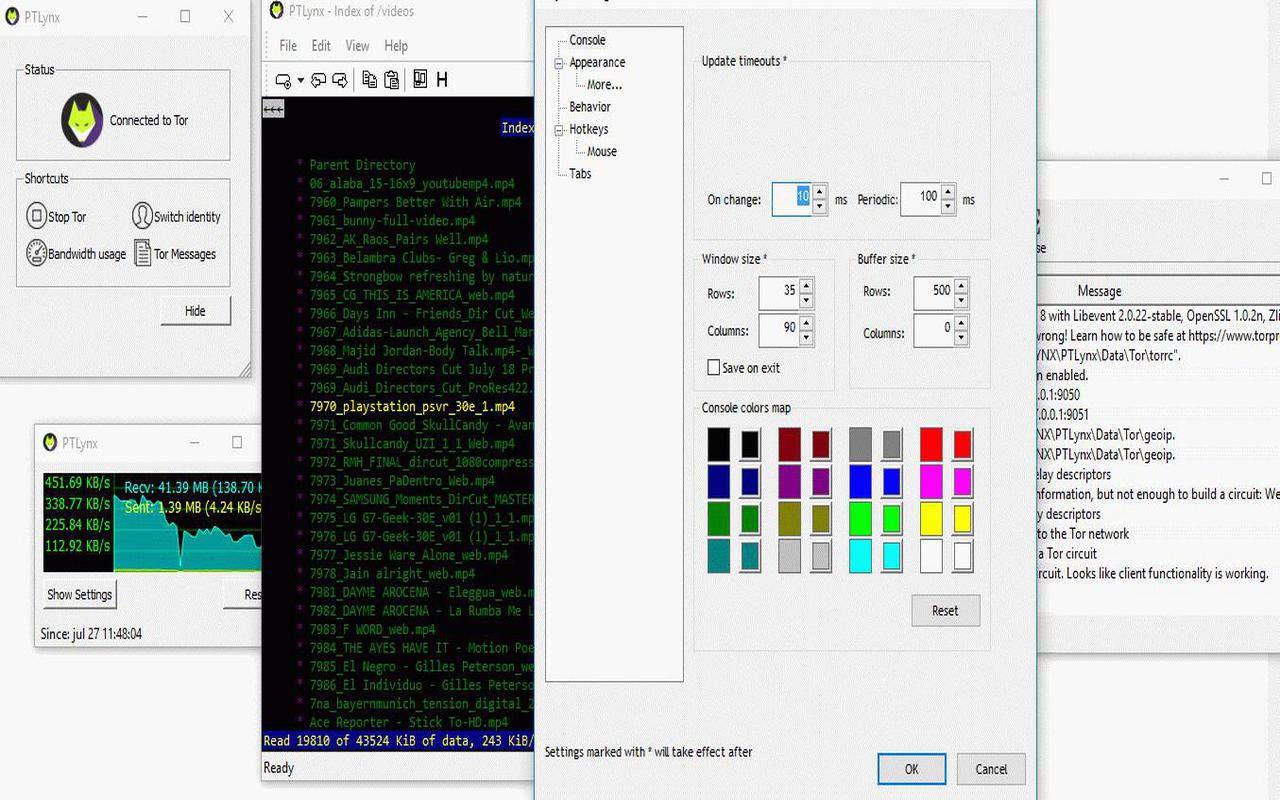Viewport: 1280px width, 800px height.
Task: Click the Switch identity person icon
Action: 141,216
